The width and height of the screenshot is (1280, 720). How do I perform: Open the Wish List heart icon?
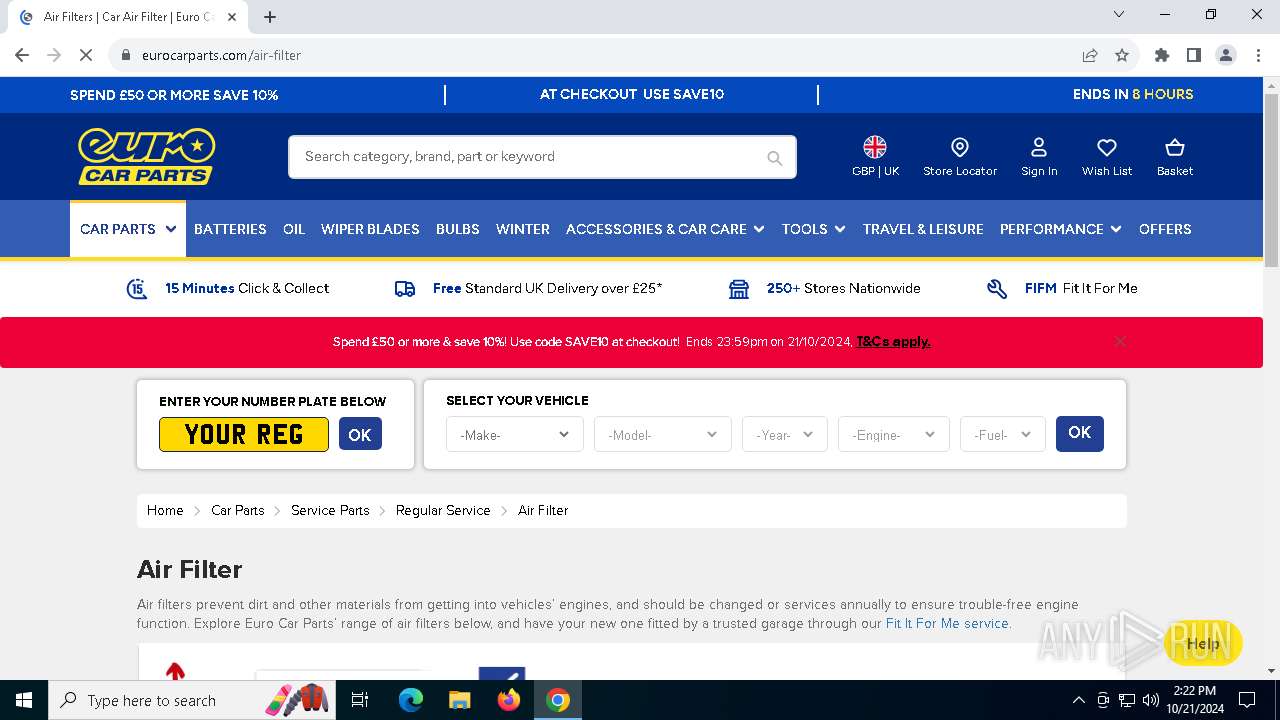click(x=1107, y=157)
